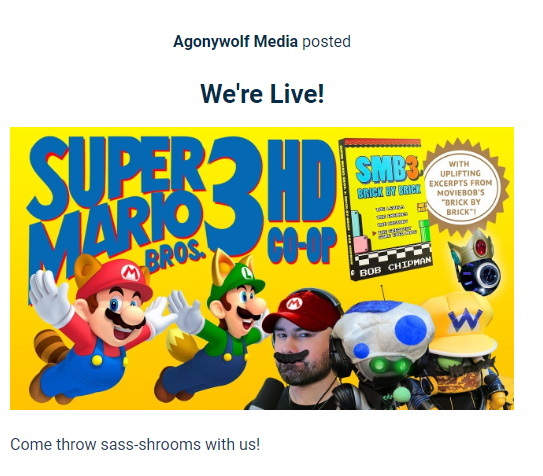
Task: Click the "CO-OP" text in the thumbnail
Action: (302, 245)
